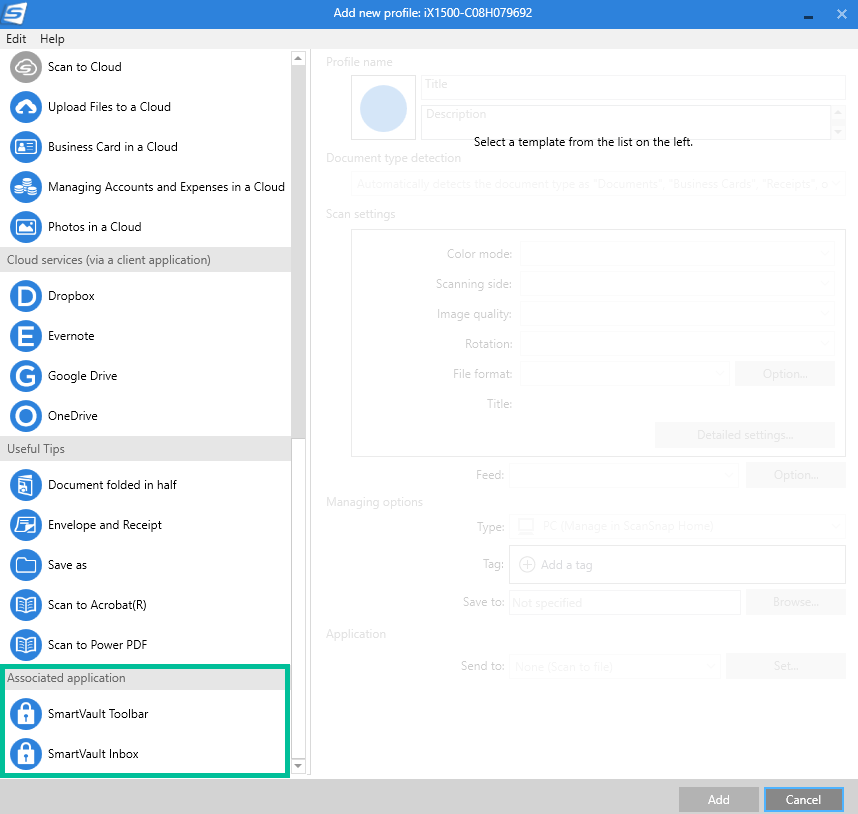This screenshot has height=814, width=858.
Task: Select Managing Accounts and Expenses in a Cloud icon
Action: [x=26, y=187]
